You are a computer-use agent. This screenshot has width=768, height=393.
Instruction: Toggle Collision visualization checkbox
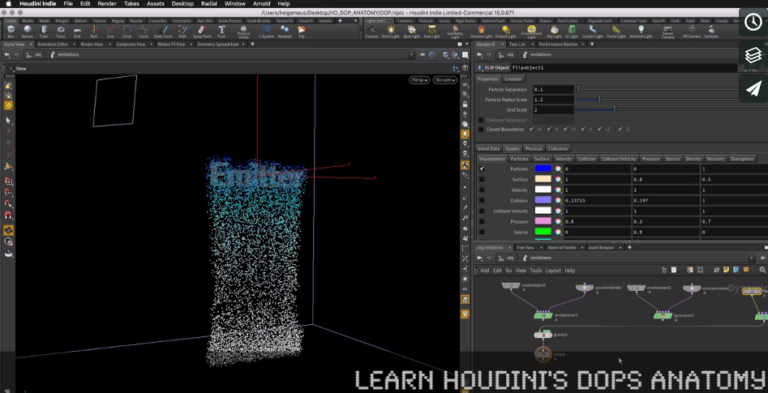[482, 200]
